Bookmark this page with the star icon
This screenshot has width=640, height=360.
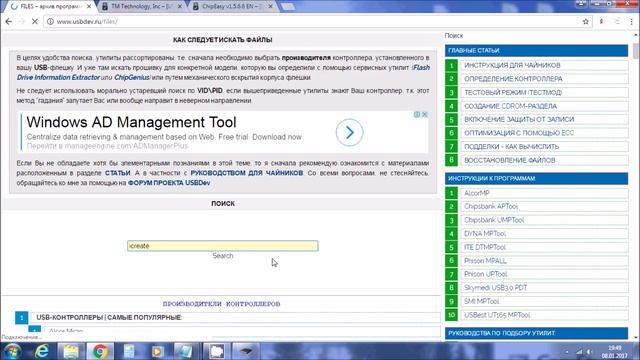point(586,22)
